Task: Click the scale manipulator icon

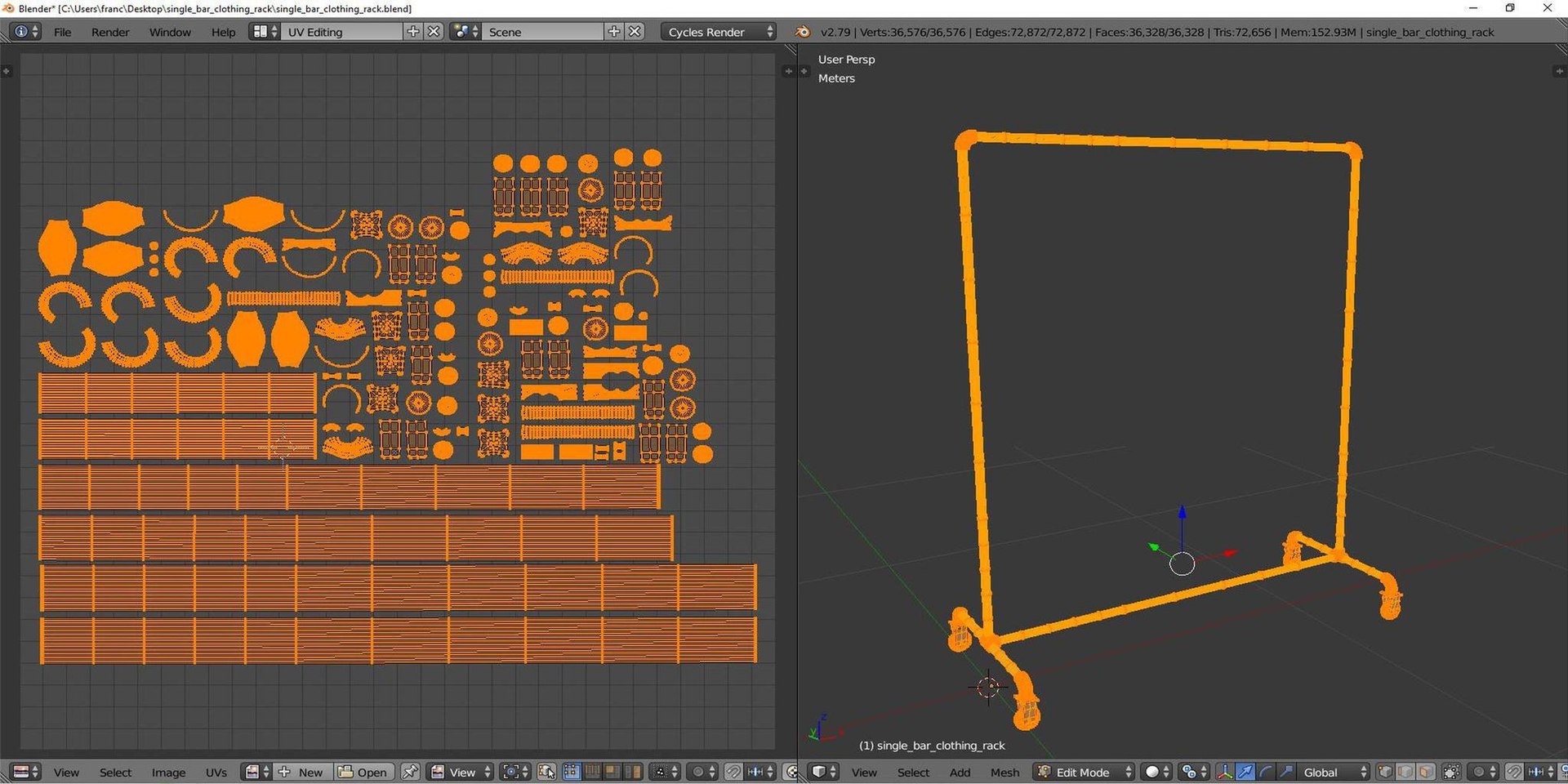Action: [1285, 772]
